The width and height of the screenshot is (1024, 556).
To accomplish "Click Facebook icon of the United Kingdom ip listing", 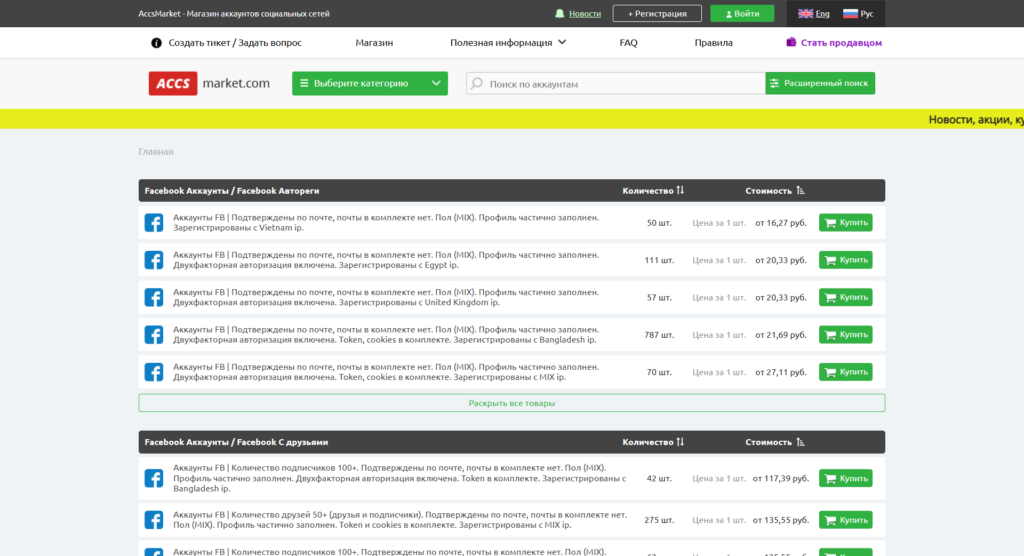I will coord(154,297).
